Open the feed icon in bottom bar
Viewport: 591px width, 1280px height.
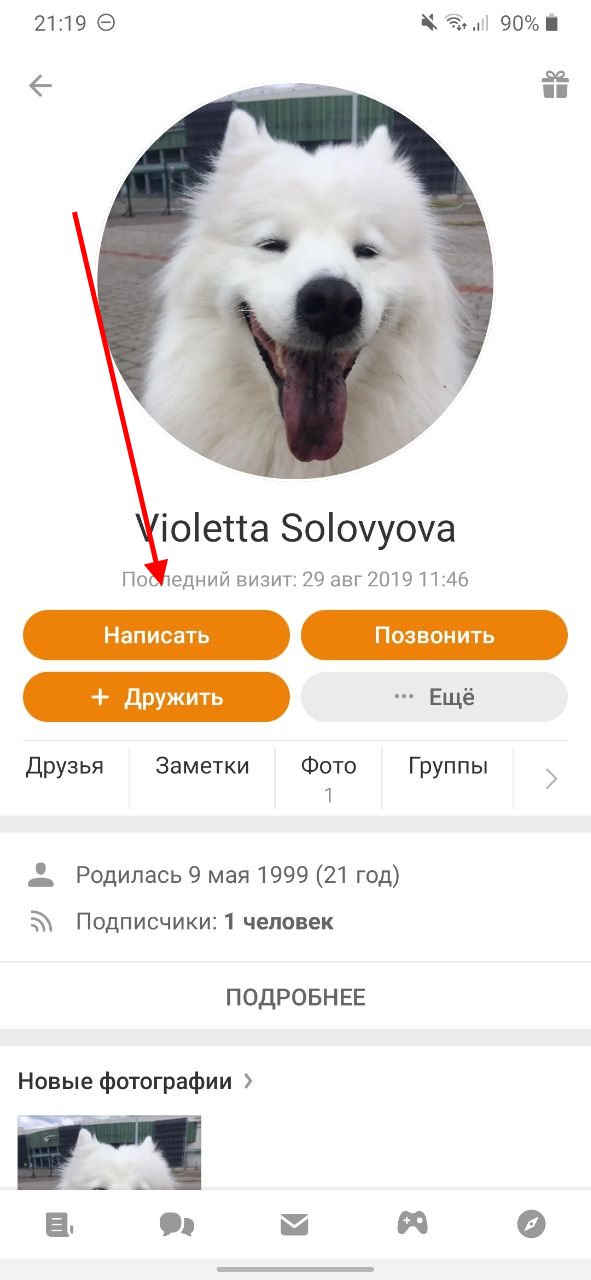(60, 1224)
